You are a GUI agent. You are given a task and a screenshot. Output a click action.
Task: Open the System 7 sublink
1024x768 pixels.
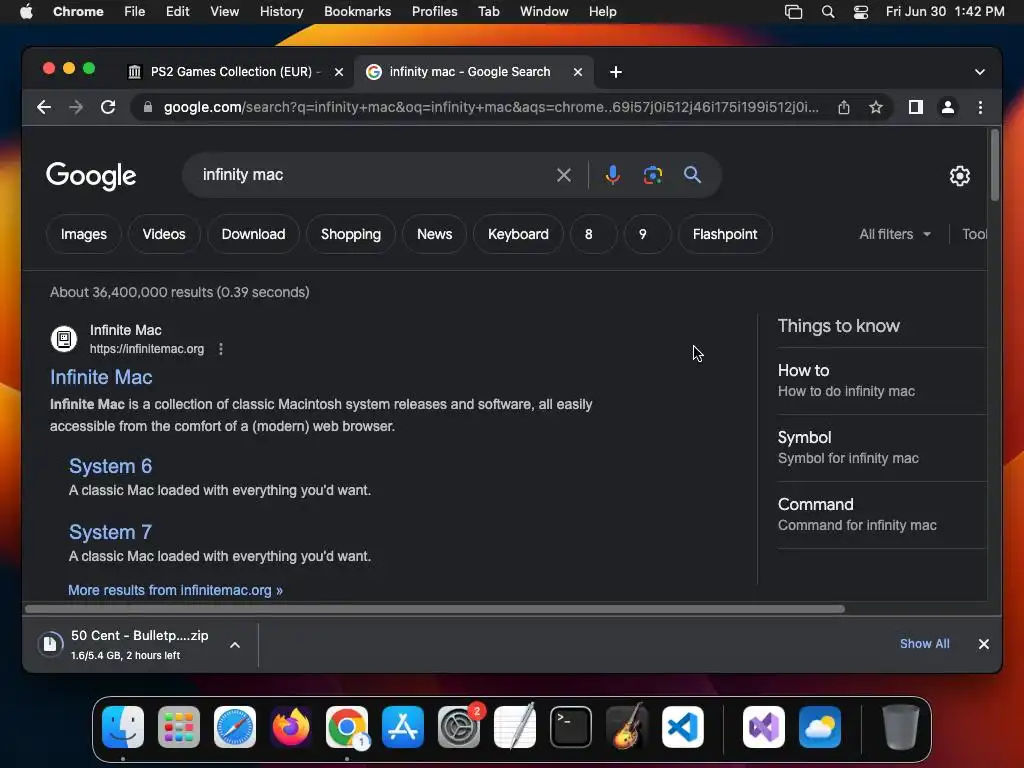110,532
